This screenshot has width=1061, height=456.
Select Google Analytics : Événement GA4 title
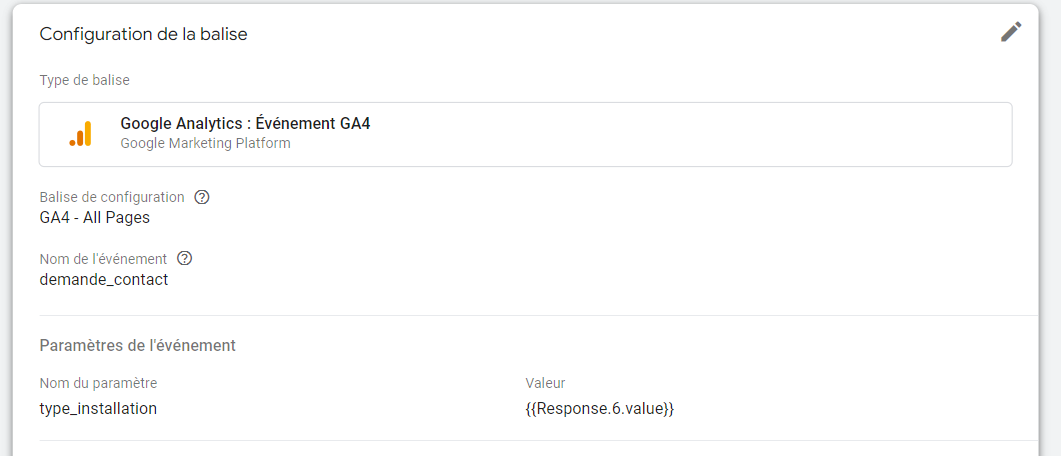[245, 124]
